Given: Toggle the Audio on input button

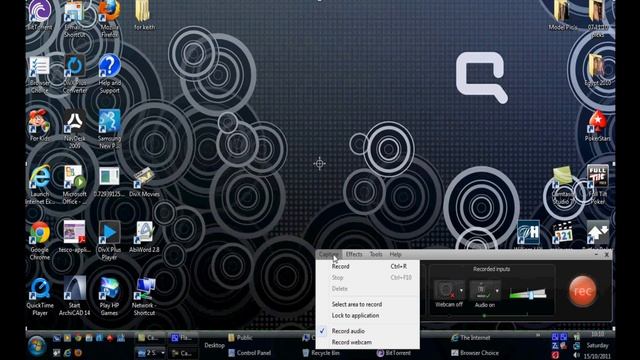Looking at the screenshot, I should pyautogui.click(x=482, y=290).
